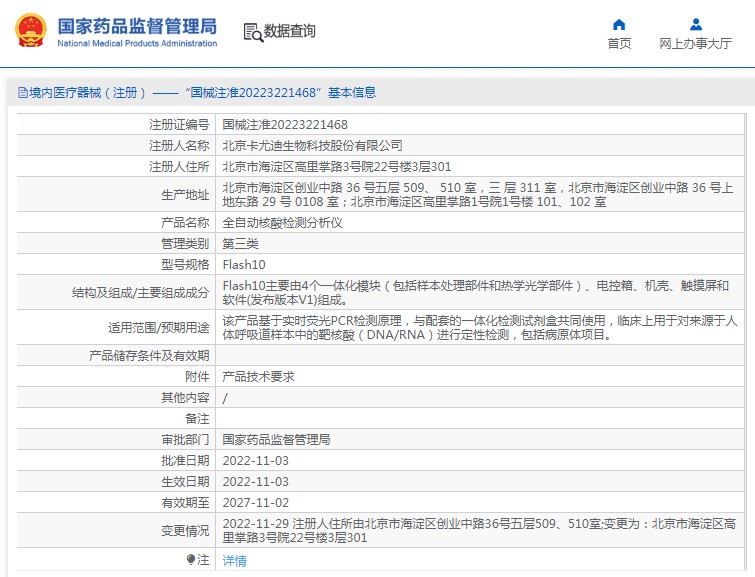Click the 其他内容 row label
Screen dimensions: 755x577
185,398
